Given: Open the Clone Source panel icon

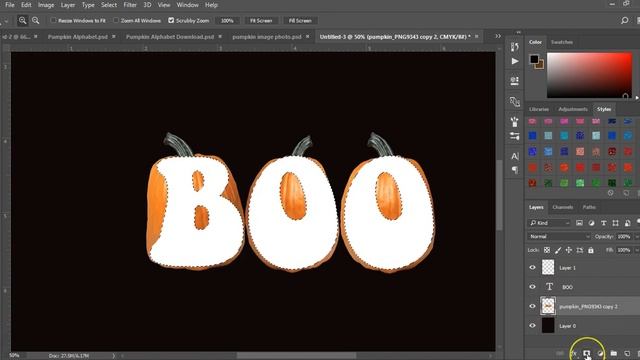Looking at the screenshot, I should coord(515,101).
